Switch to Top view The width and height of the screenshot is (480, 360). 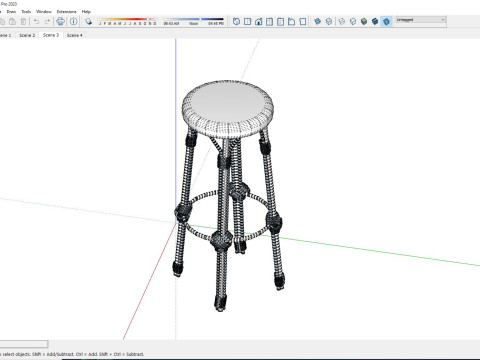click(247, 22)
